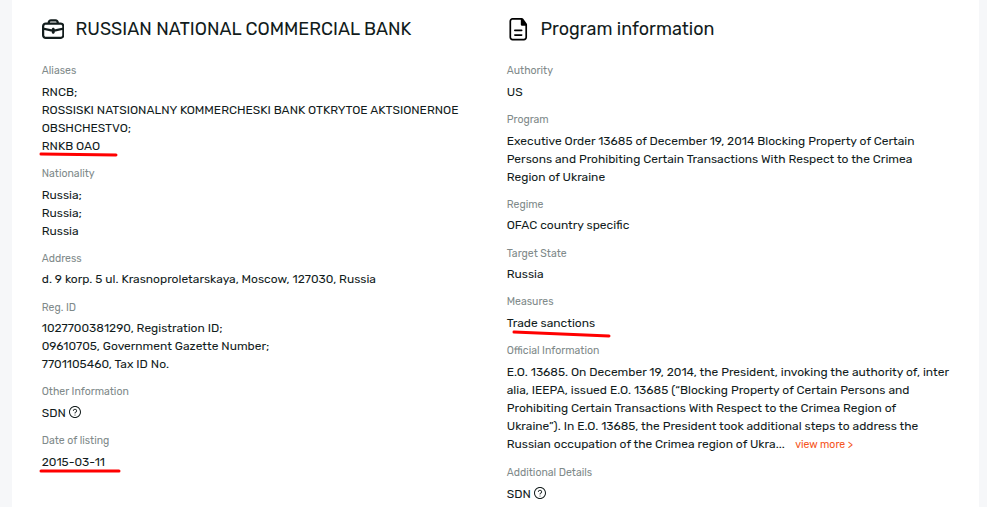Click the OFAC country specific regime value

click(x=568, y=225)
